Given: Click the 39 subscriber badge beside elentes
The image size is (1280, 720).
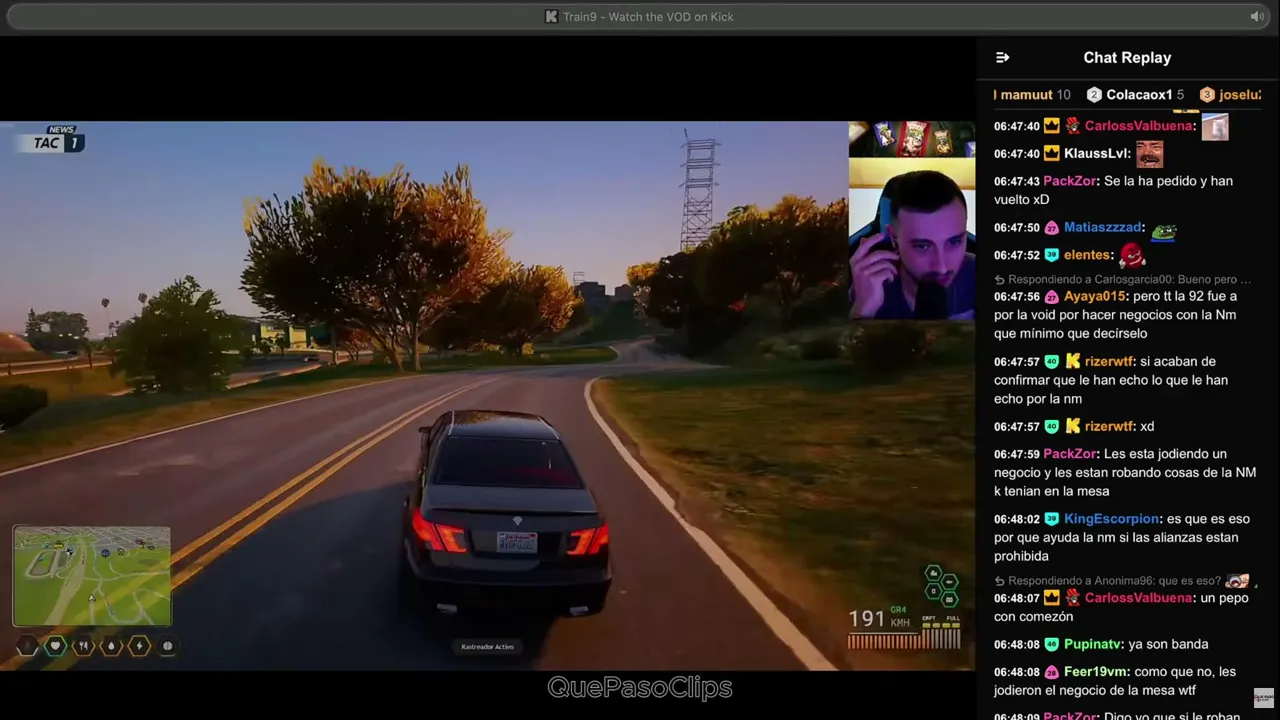Looking at the screenshot, I should (1051, 255).
